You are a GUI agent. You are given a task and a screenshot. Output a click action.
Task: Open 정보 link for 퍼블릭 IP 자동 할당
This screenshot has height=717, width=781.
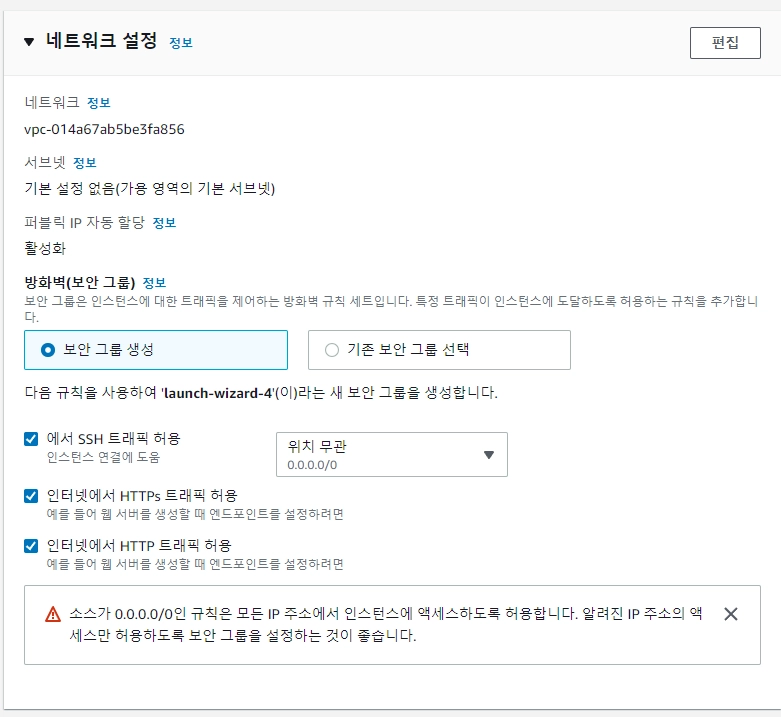tap(164, 223)
